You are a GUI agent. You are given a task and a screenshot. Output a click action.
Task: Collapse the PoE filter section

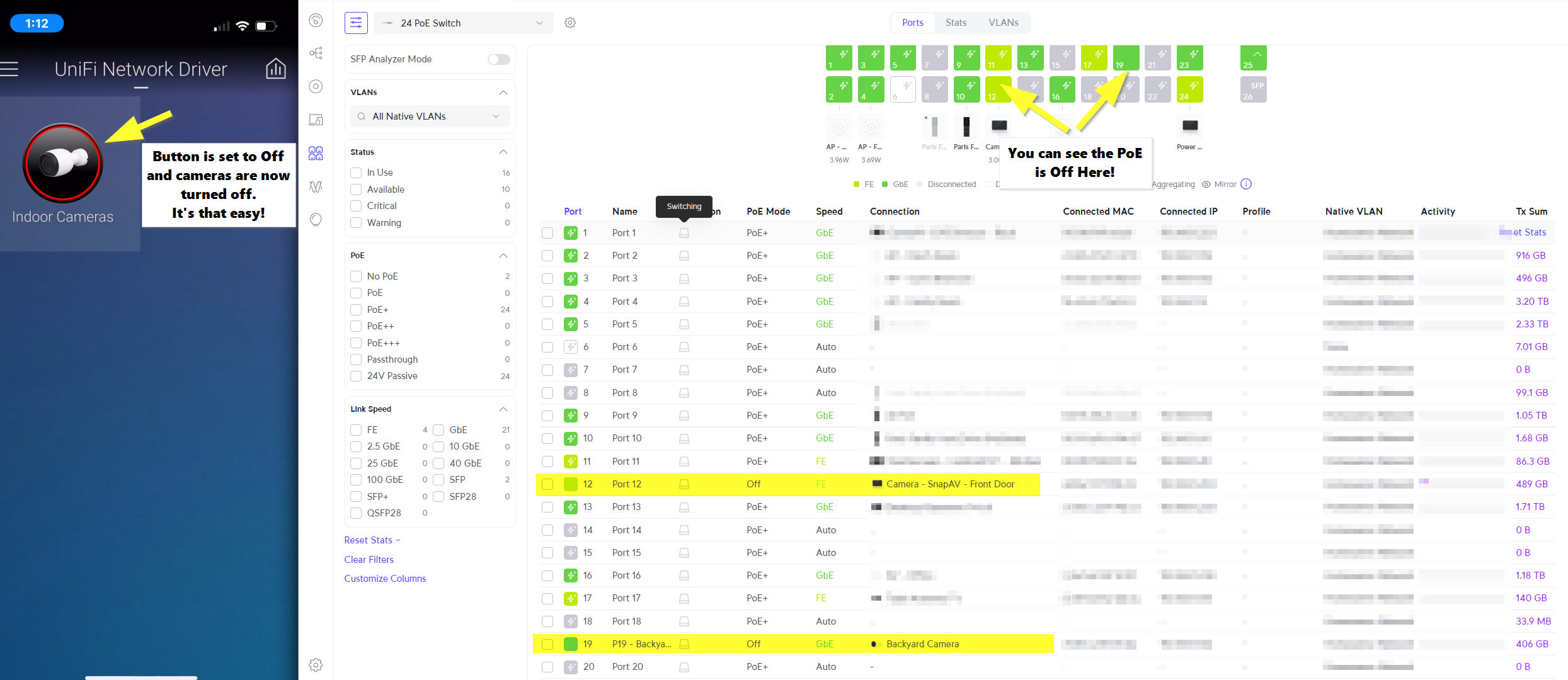(x=503, y=256)
